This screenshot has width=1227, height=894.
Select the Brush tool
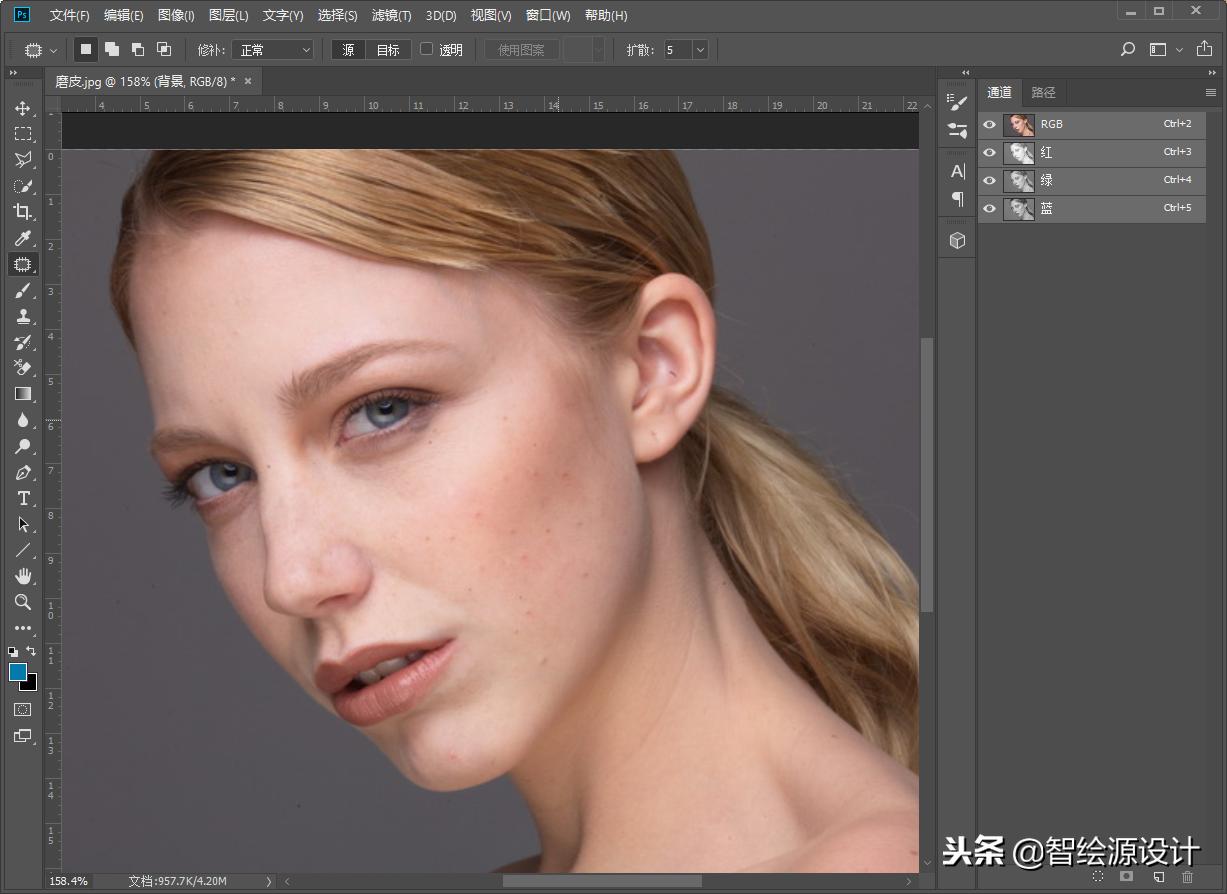[22, 291]
